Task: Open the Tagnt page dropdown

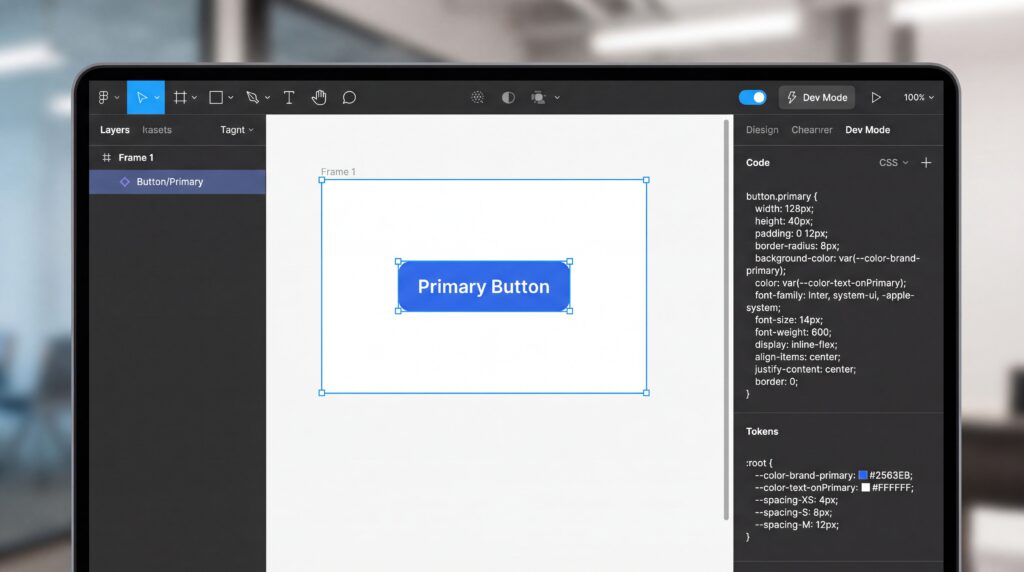Action: (x=236, y=130)
